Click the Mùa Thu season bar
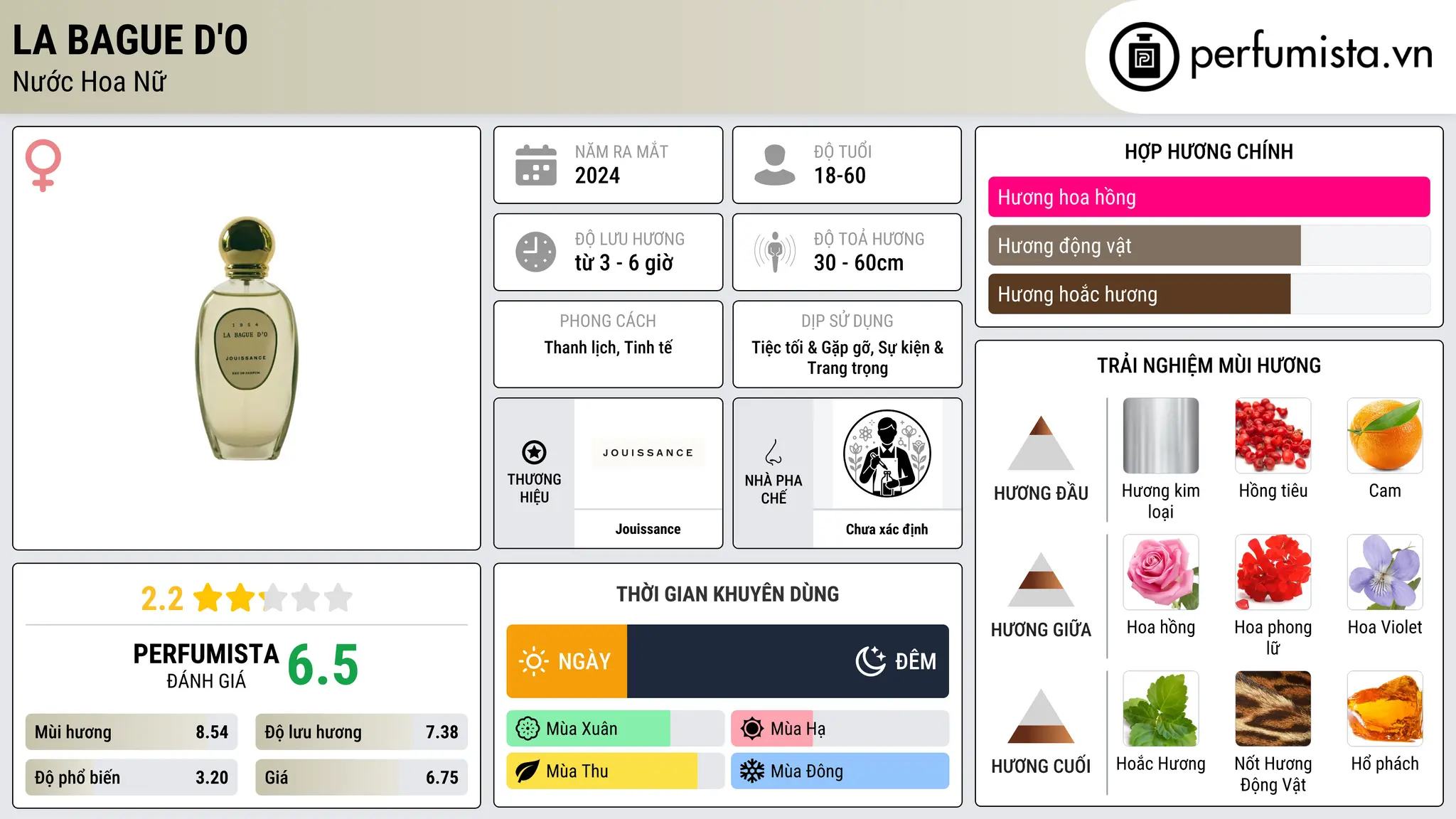Viewport: 1456px width, 819px height. click(x=616, y=771)
